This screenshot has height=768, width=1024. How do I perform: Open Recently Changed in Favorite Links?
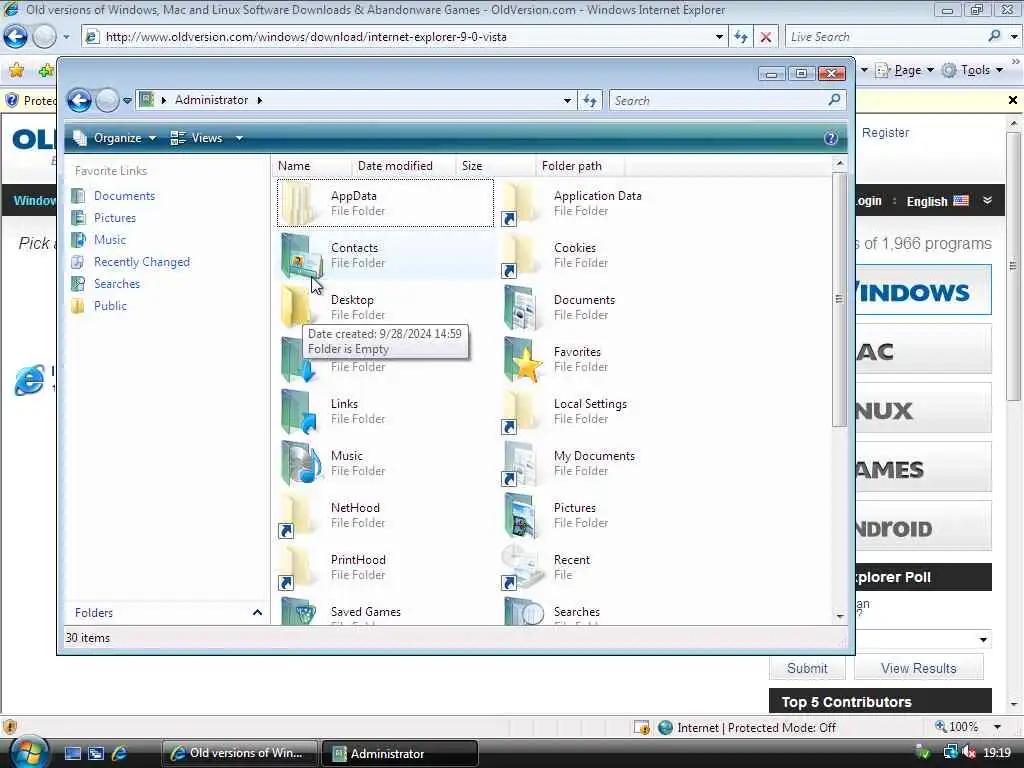(142, 262)
